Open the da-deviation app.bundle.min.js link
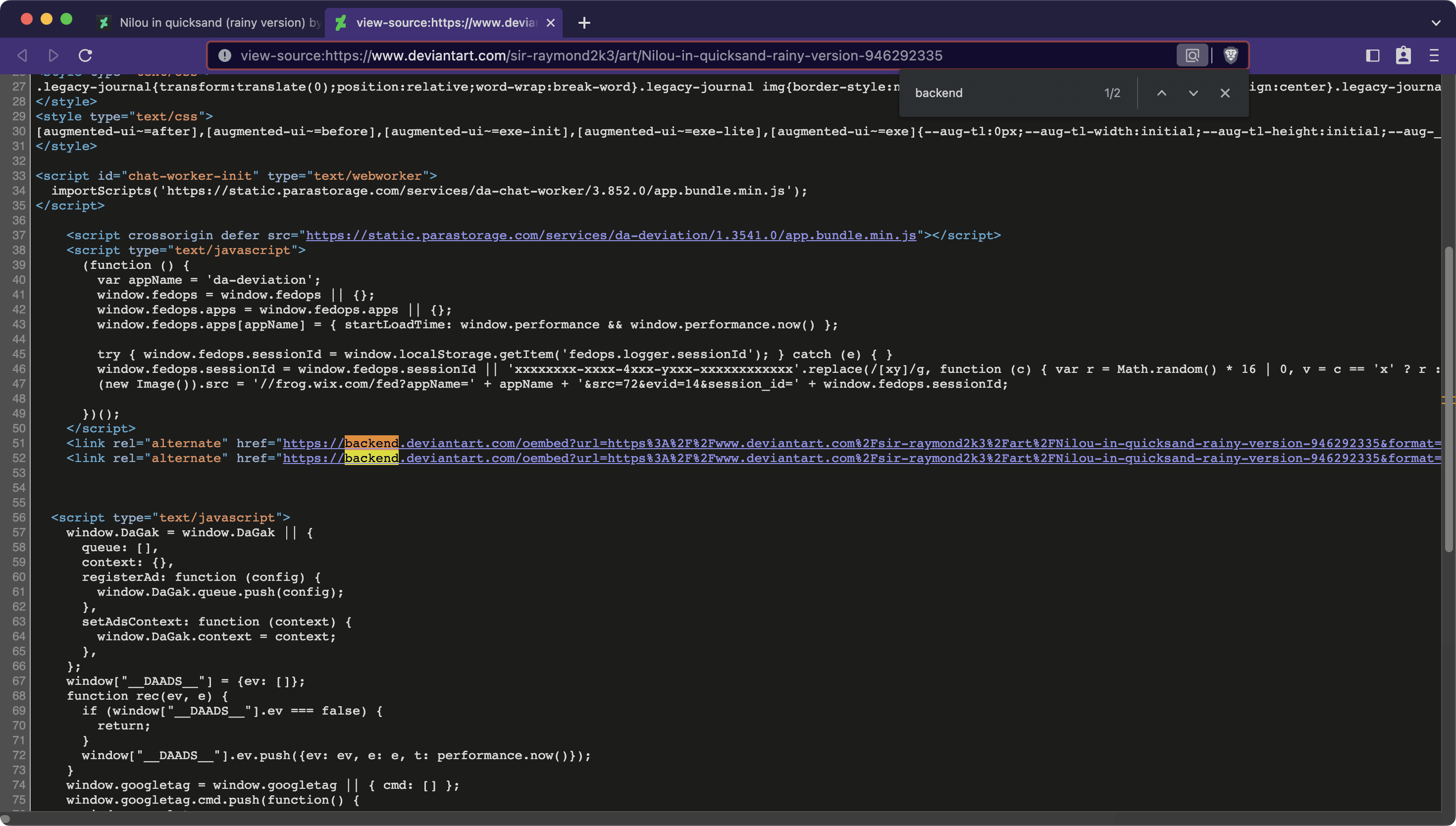1456x826 pixels. coord(611,235)
